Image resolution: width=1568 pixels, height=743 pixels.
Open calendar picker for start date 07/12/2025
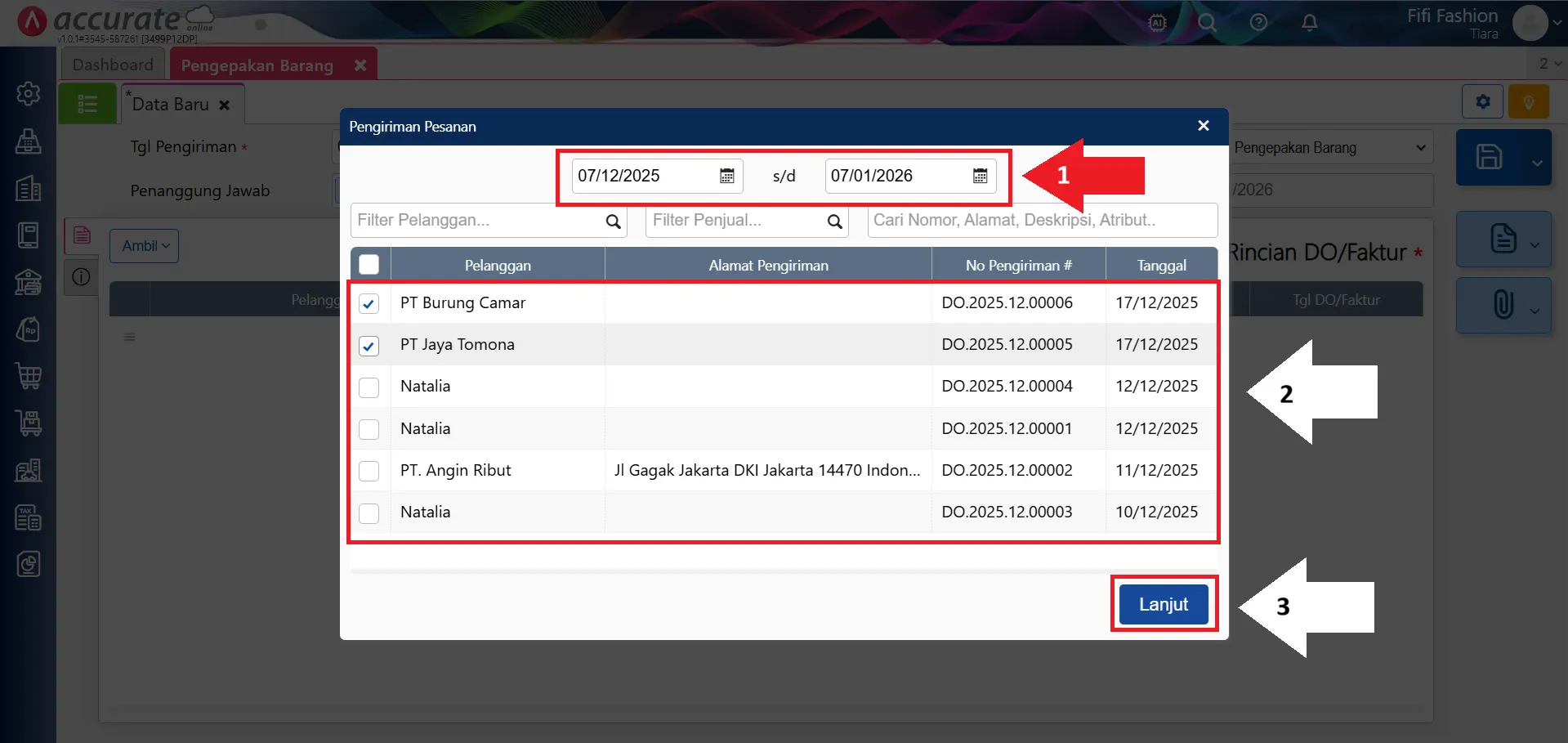pos(726,176)
